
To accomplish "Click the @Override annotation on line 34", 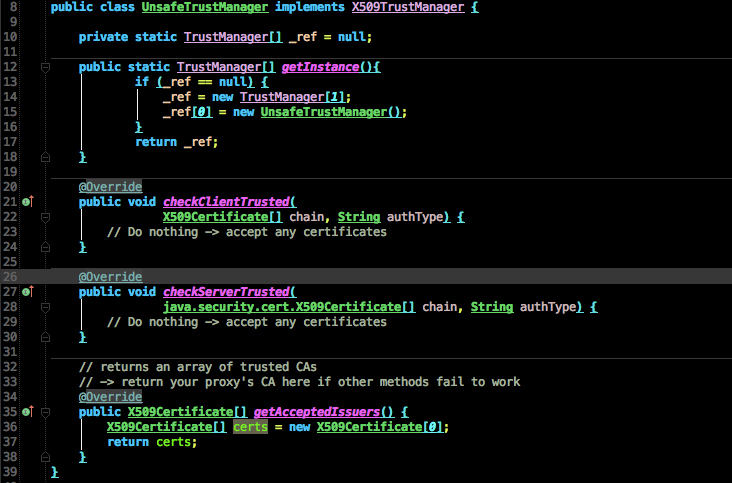I will tap(110, 397).
